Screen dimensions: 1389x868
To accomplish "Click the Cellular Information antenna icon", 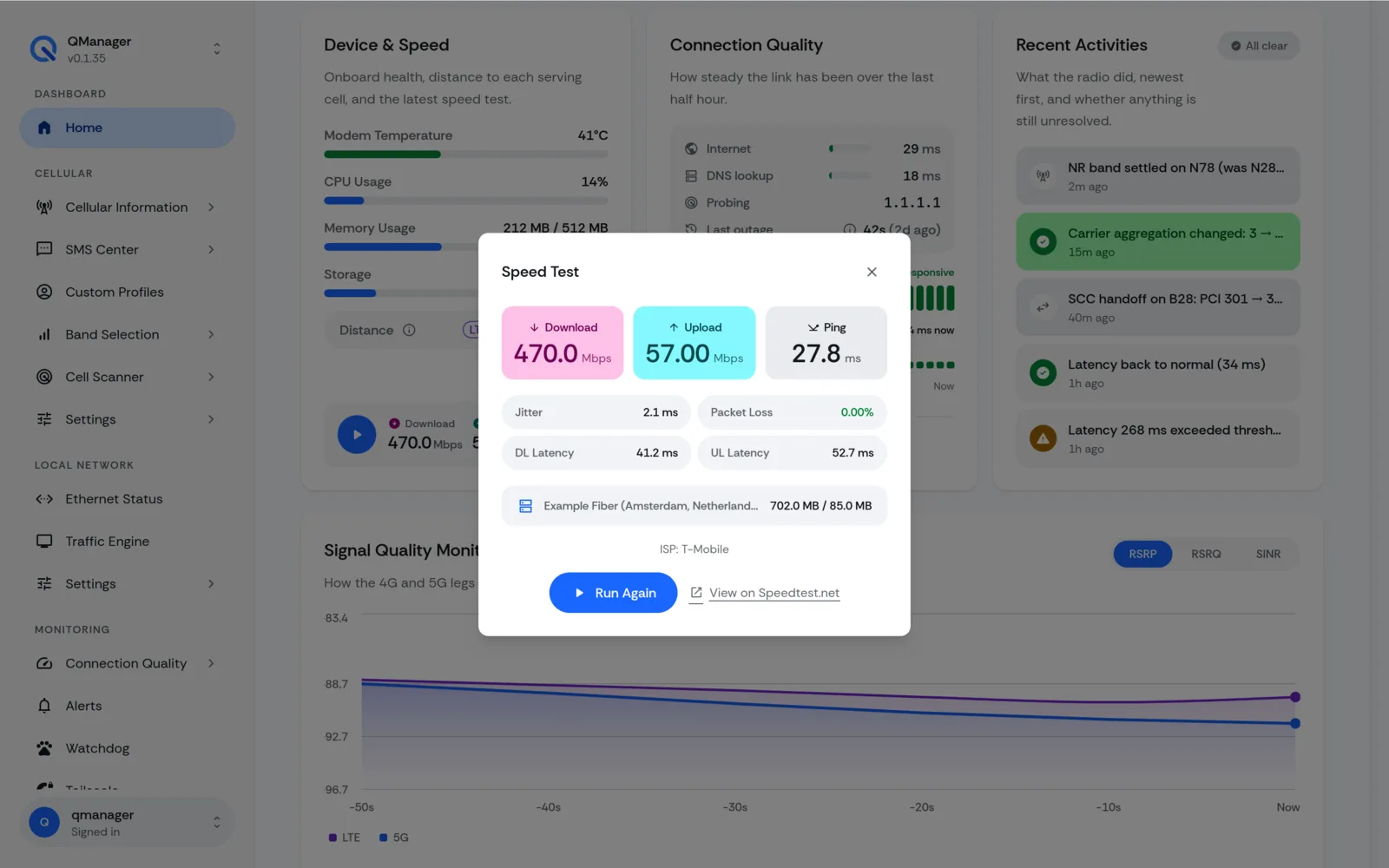I will pos(44,207).
